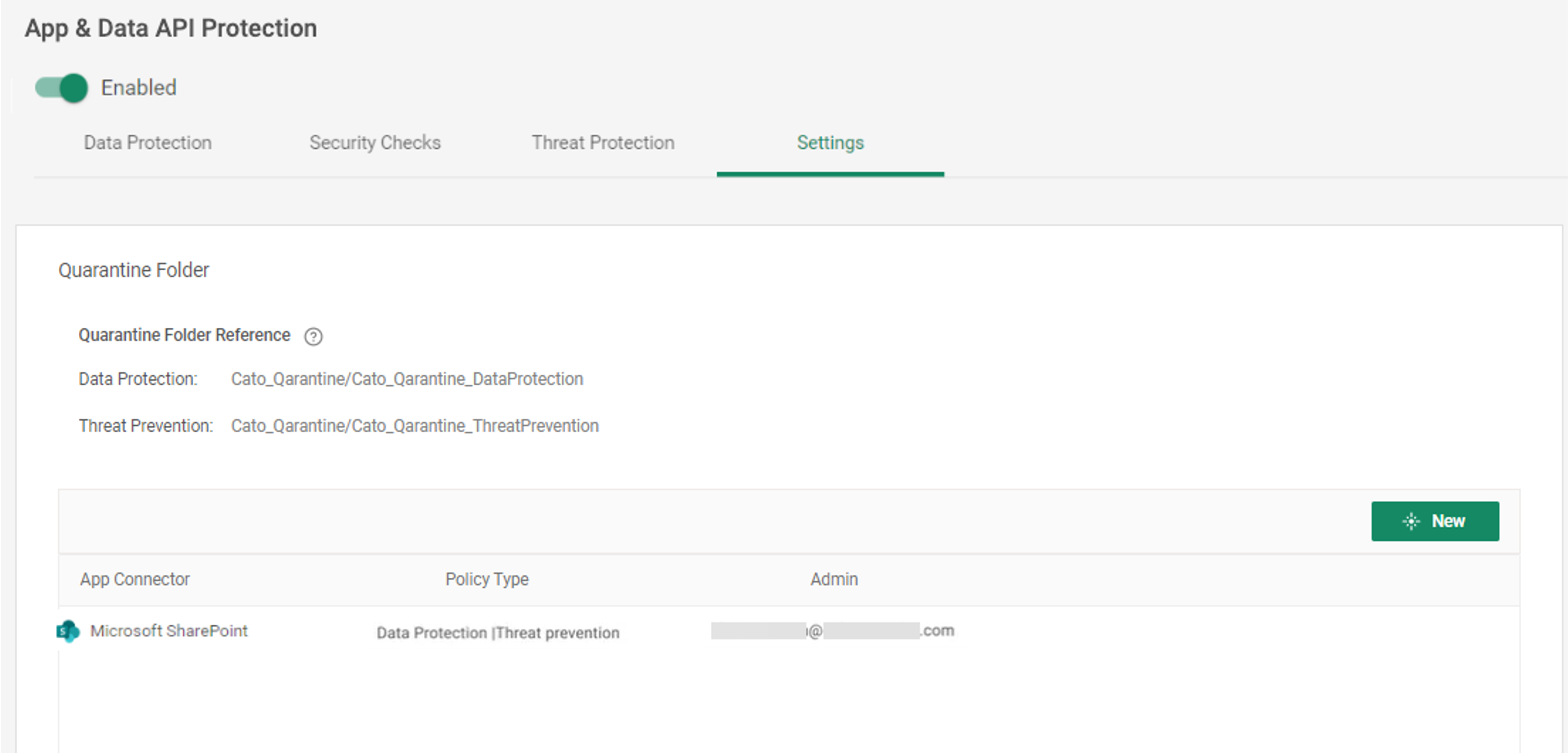The width and height of the screenshot is (1568, 754).
Task: Click the Microsoft SharePoint connector icon
Action: (68, 631)
